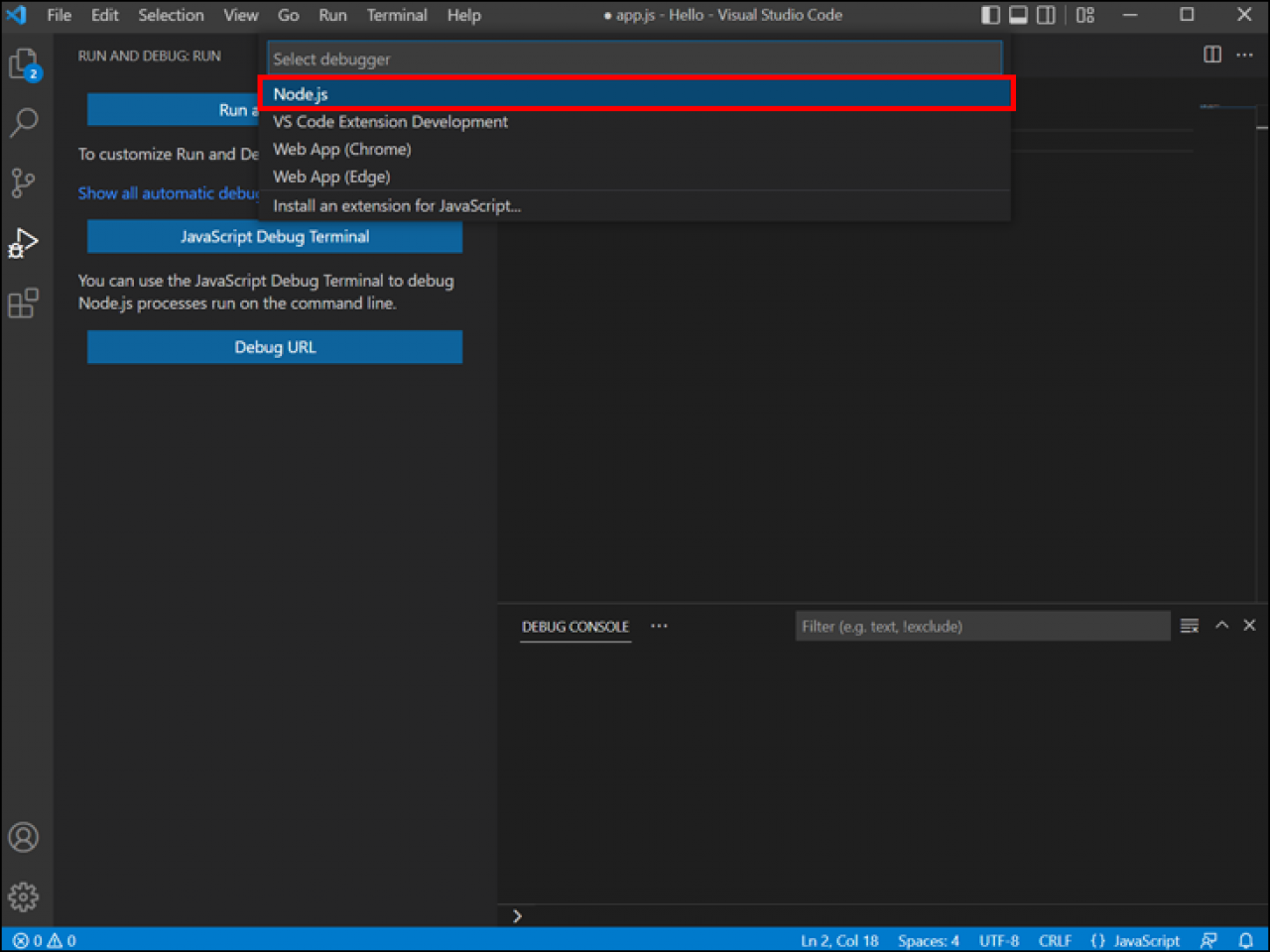The width and height of the screenshot is (1270, 952).
Task: Open the Search panel
Action: [x=23, y=122]
